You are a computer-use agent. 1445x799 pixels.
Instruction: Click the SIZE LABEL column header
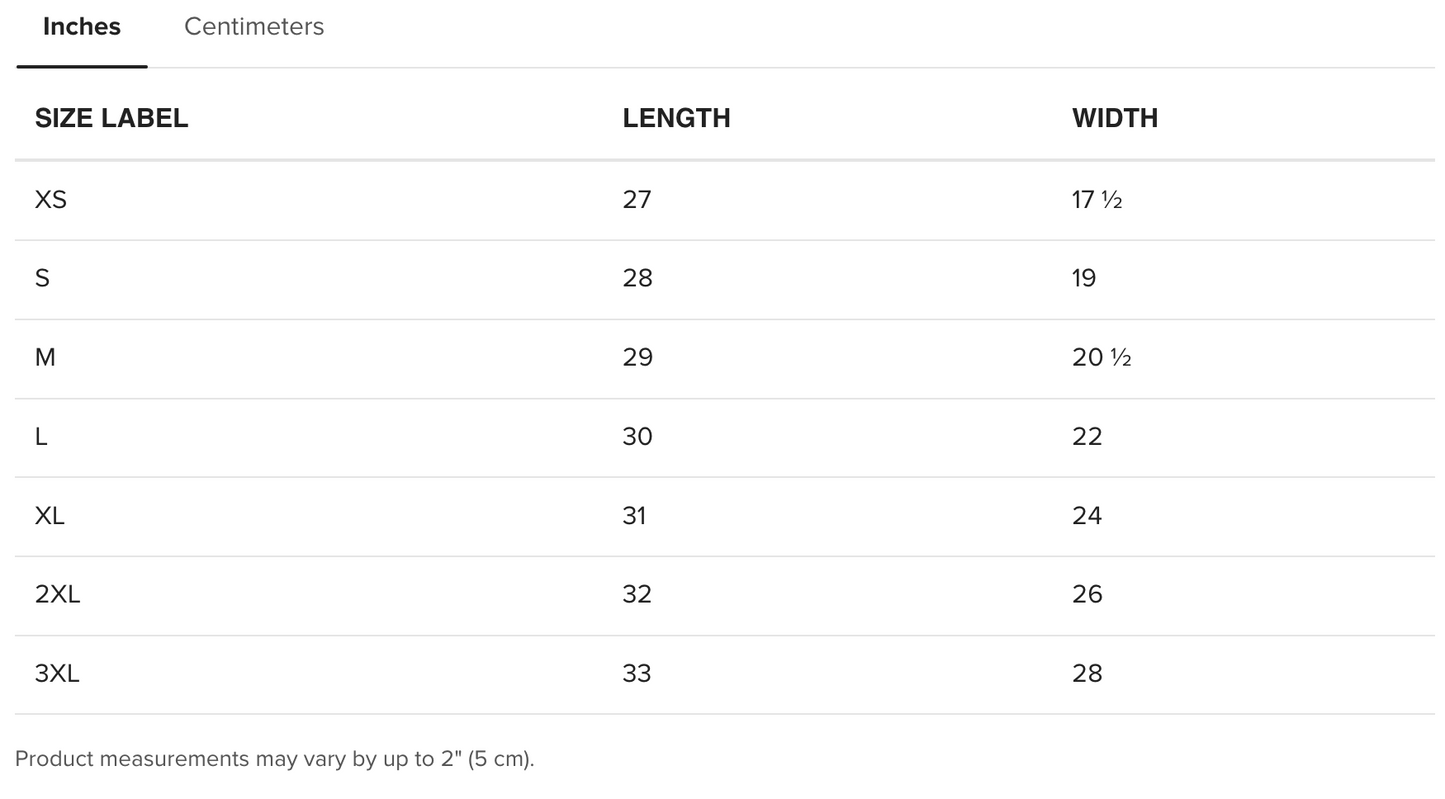pos(111,118)
